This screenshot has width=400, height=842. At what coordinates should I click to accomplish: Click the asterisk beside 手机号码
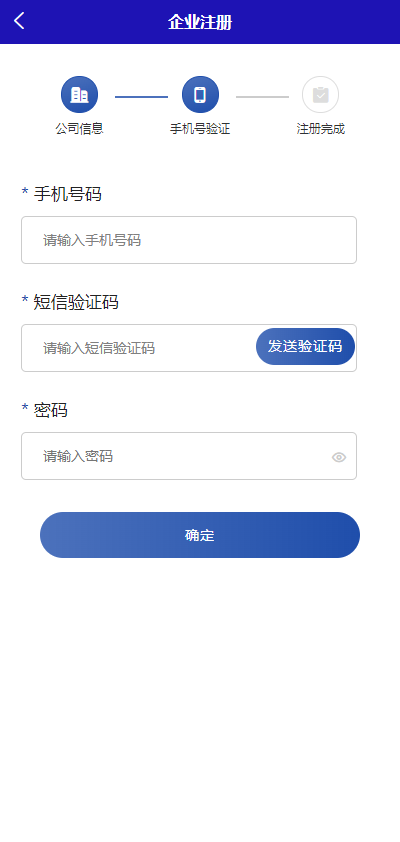coord(25,192)
